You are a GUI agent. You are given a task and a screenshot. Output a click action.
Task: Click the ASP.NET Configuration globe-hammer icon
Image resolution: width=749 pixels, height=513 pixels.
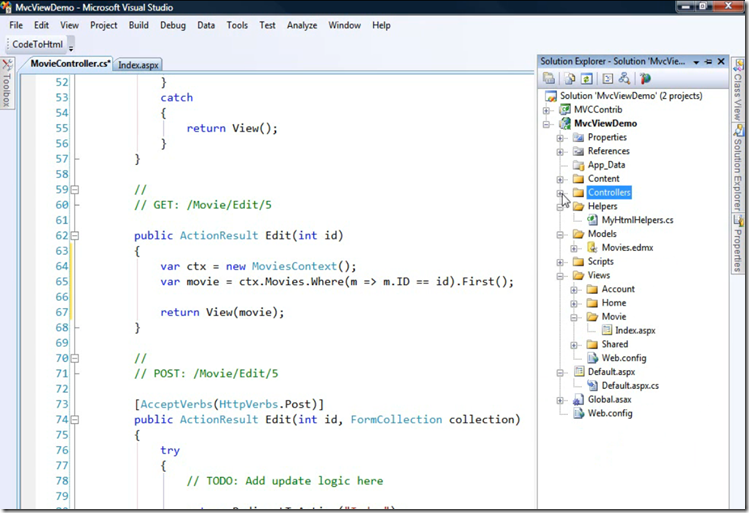[645, 78]
